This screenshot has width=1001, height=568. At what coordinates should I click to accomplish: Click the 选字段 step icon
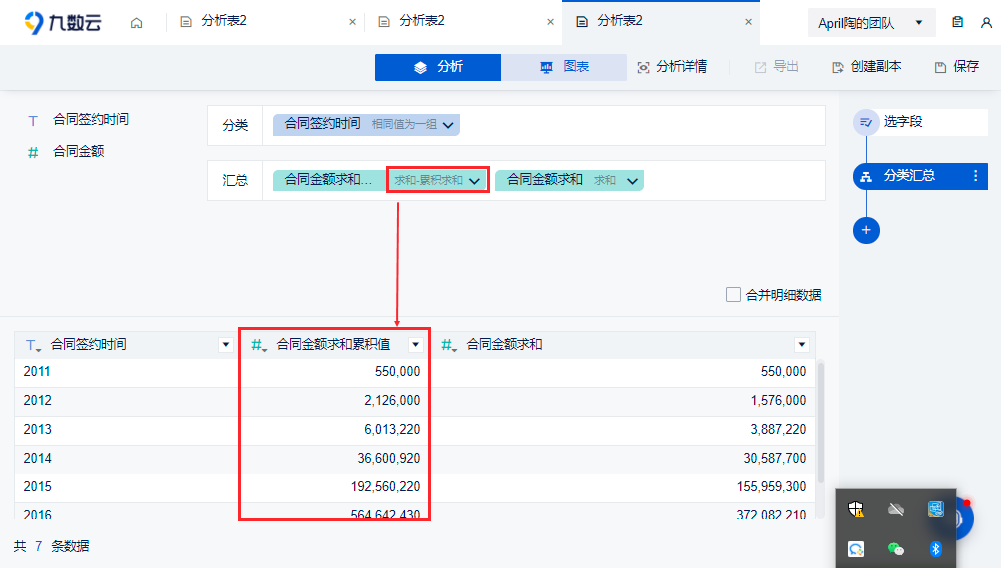coord(866,122)
